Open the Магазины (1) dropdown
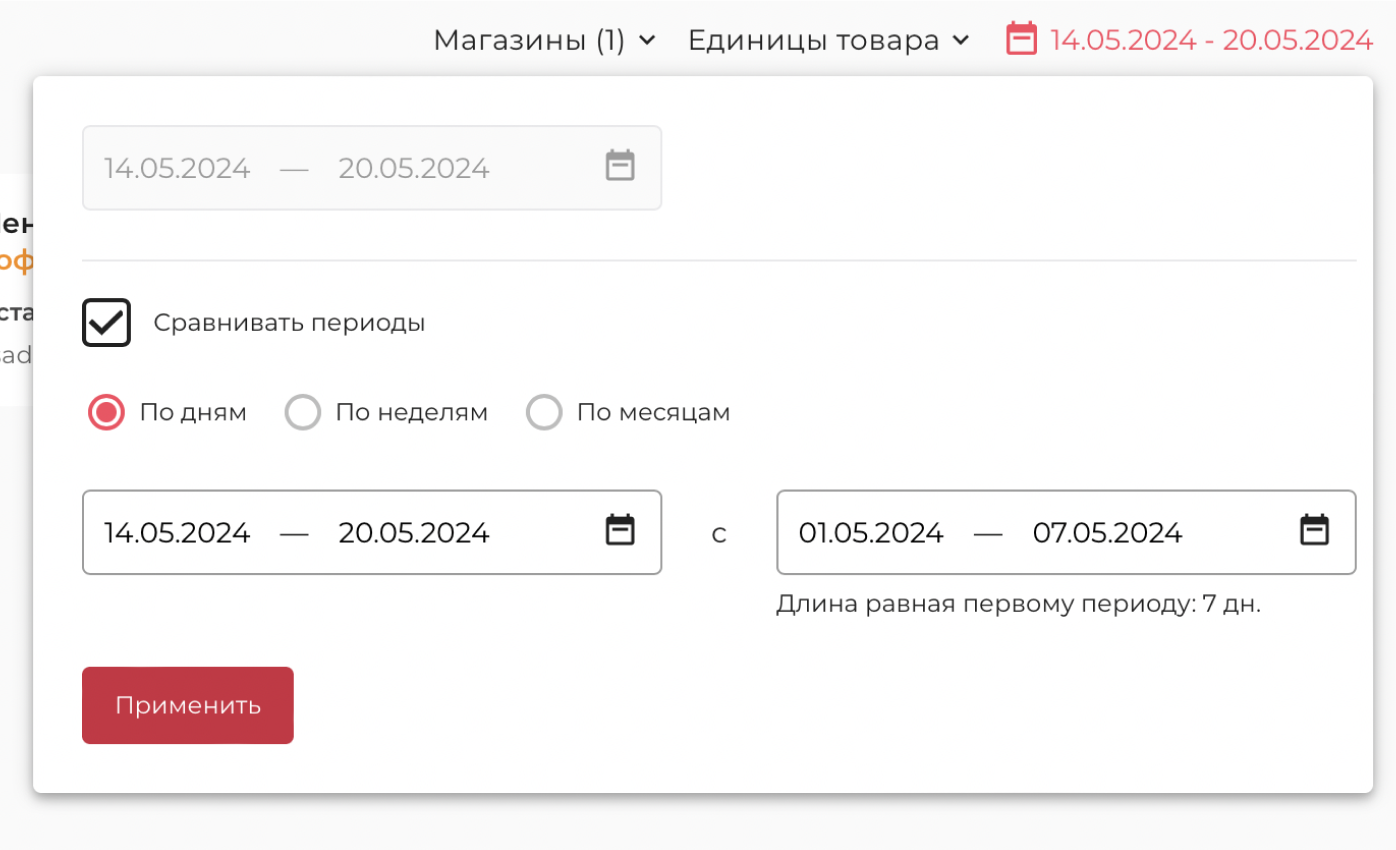 tap(545, 40)
